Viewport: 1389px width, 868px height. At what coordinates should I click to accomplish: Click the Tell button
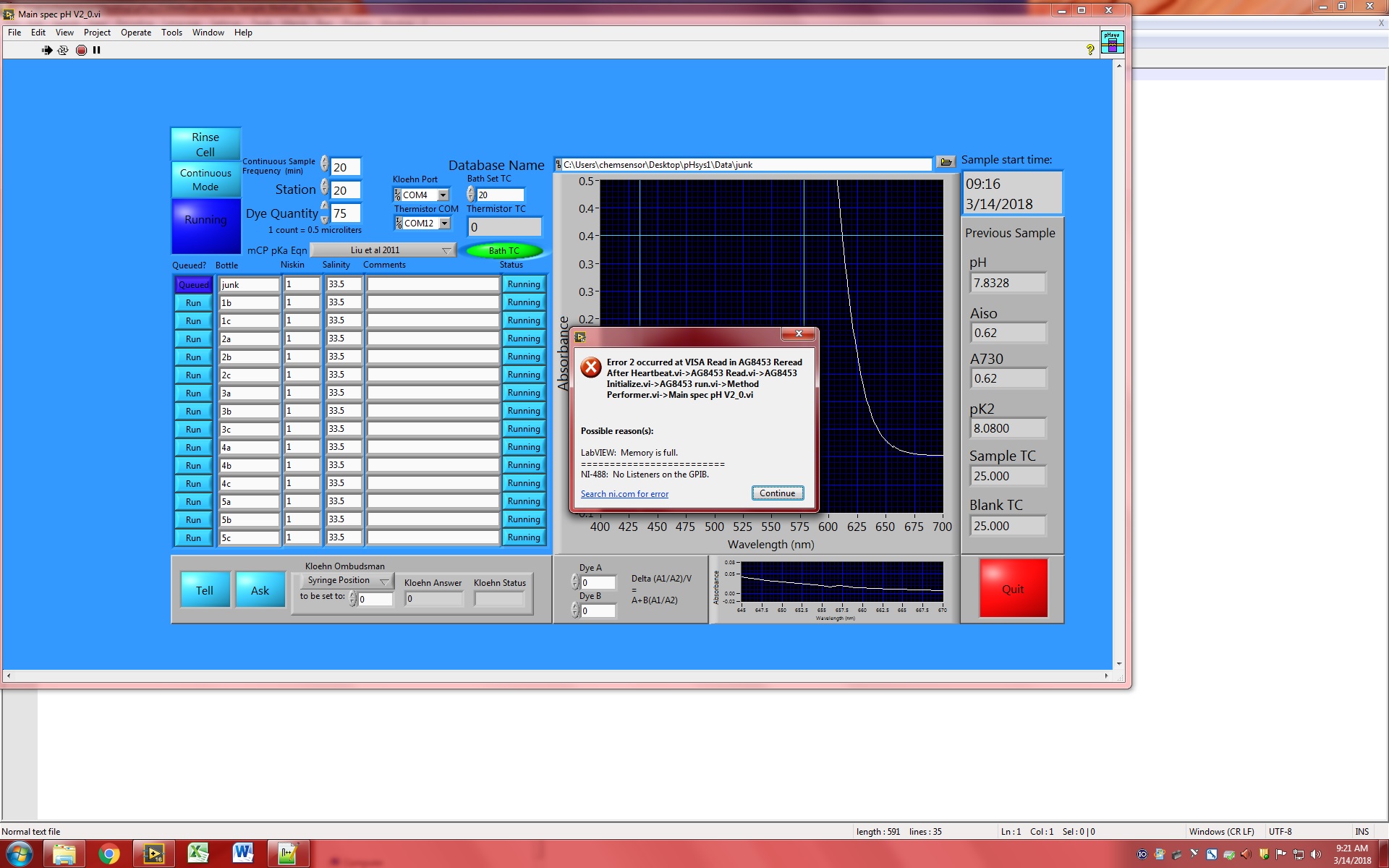[x=205, y=590]
